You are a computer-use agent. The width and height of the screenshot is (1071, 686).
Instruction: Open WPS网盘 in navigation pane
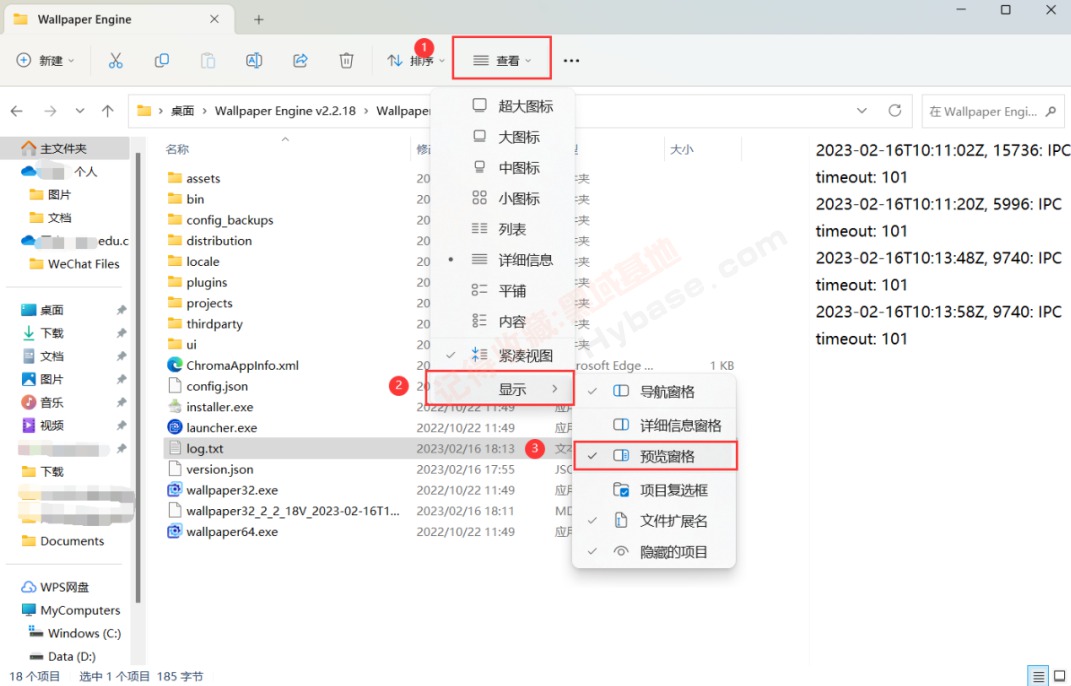(x=56, y=587)
